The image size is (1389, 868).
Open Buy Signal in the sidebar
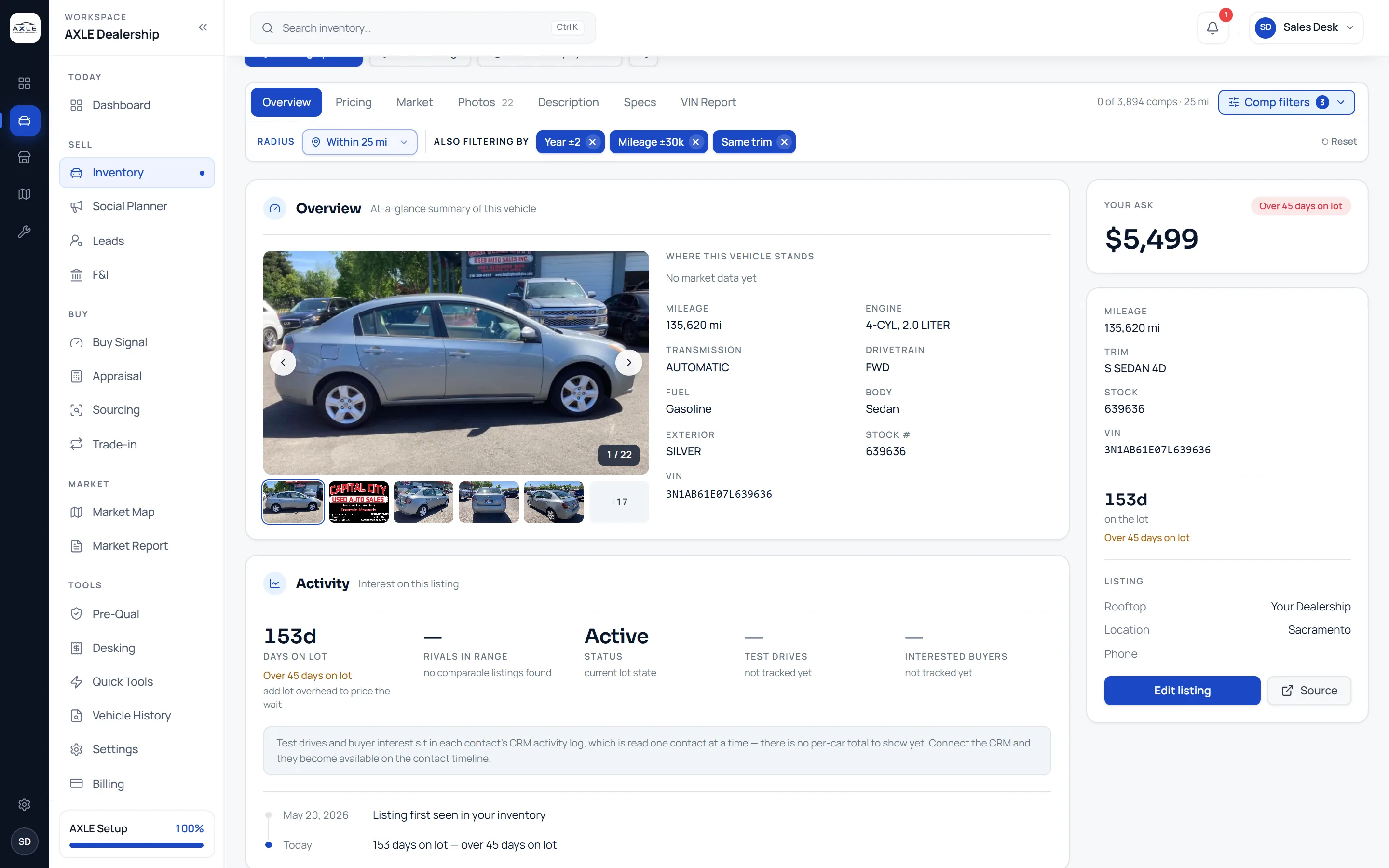click(x=136, y=343)
